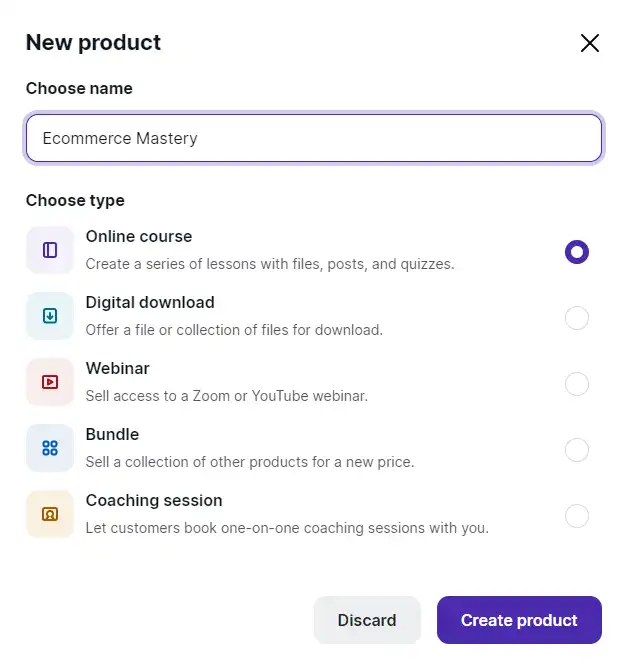The width and height of the screenshot is (632, 669).
Task: Pick the Bundle radio button
Action: (x=577, y=450)
